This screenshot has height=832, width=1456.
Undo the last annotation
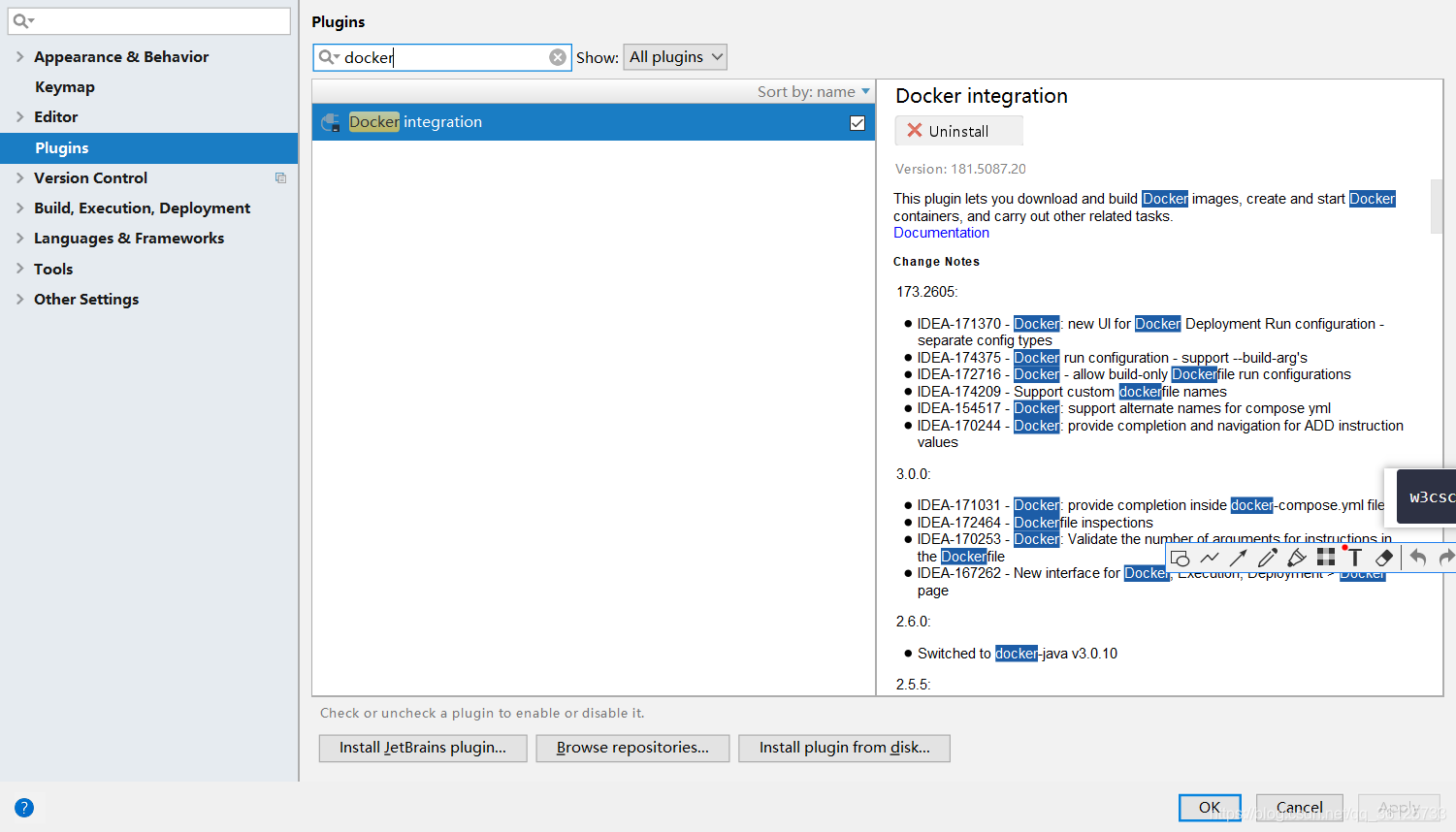coord(1418,558)
